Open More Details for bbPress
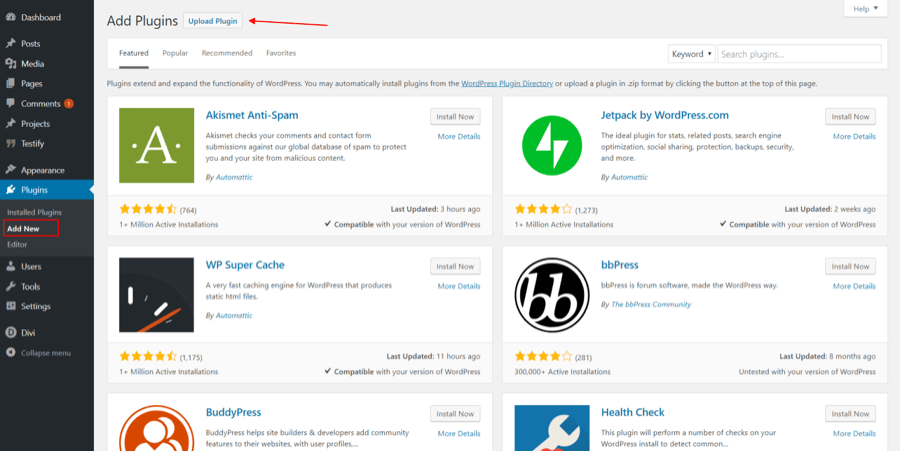The width and height of the screenshot is (900, 451). (855, 286)
